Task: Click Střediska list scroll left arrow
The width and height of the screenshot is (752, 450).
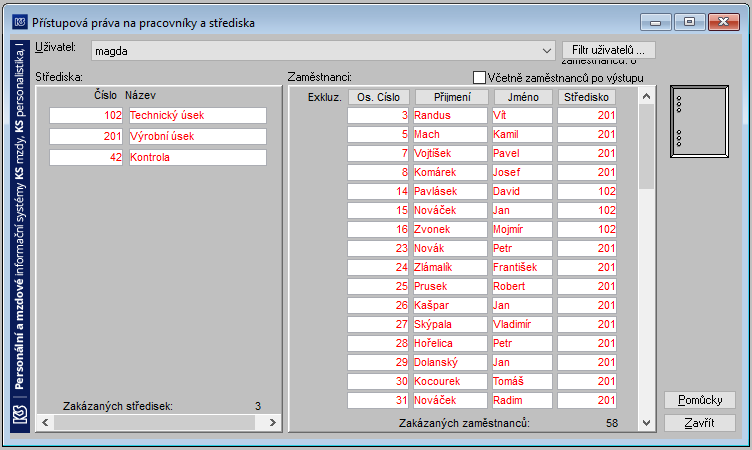Action: point(45,422)
